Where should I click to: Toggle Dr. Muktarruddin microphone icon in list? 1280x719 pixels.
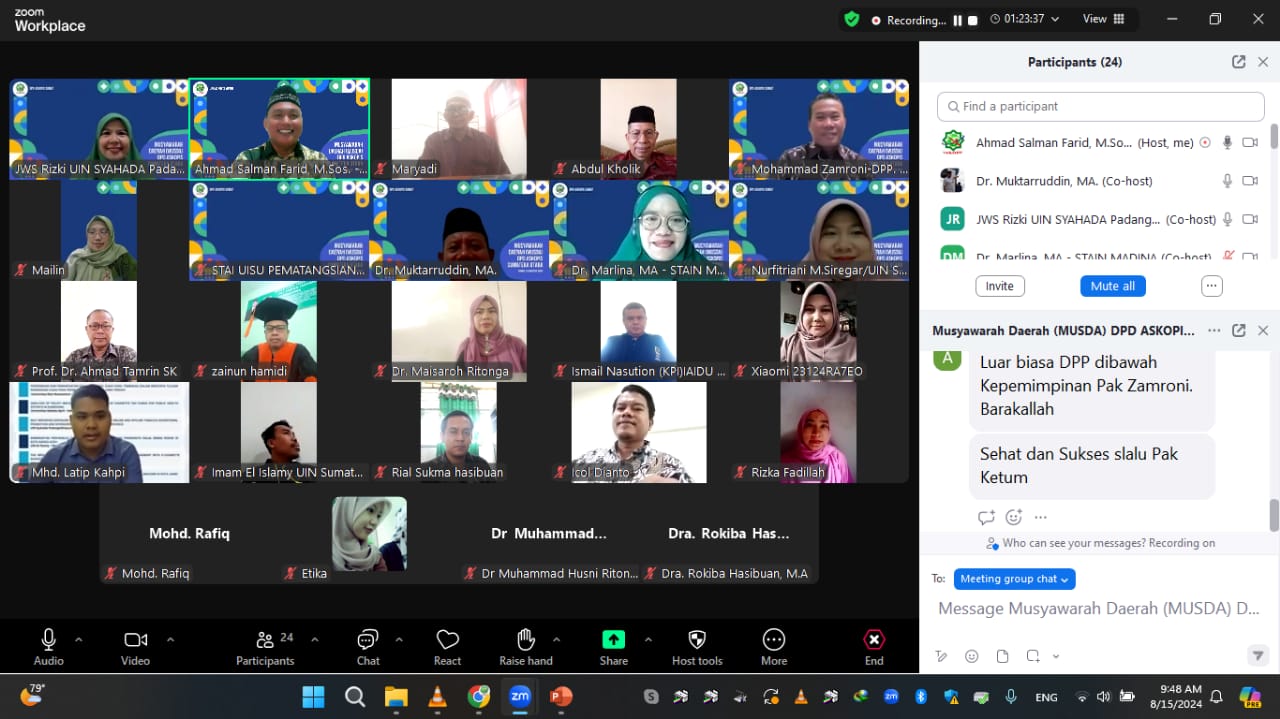(x=1227, y=181)
